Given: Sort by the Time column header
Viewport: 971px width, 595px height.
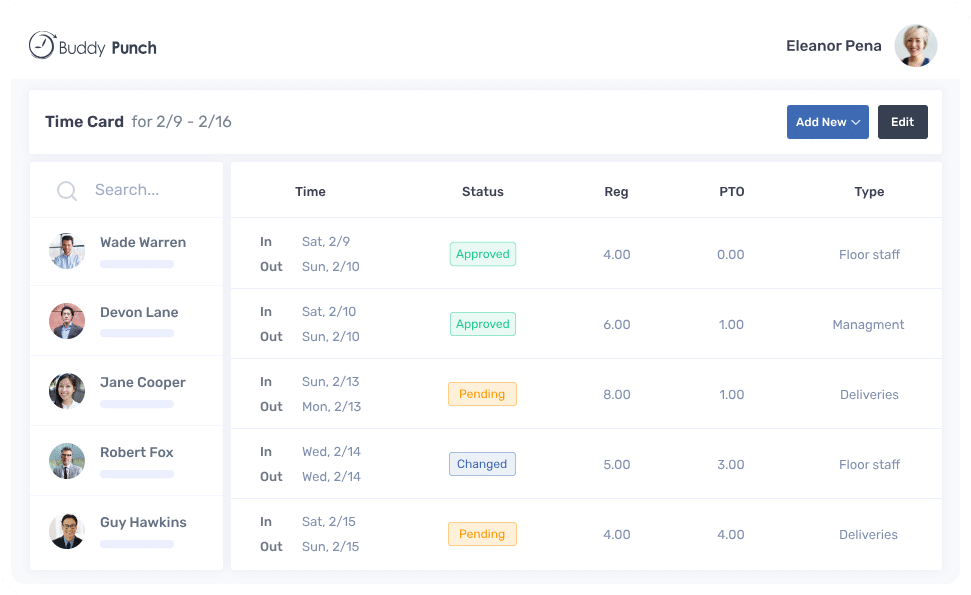Looking at the screenshot, I should tap(310, 192).
